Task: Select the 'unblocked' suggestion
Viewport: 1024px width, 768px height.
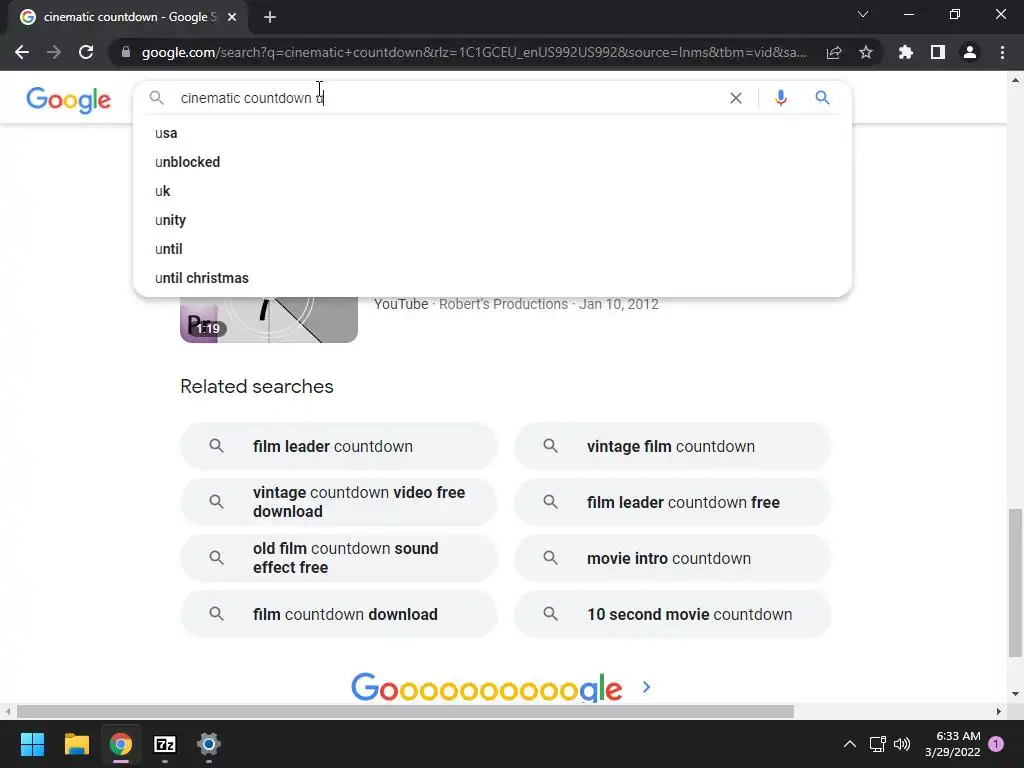Action: pos(492,162)
